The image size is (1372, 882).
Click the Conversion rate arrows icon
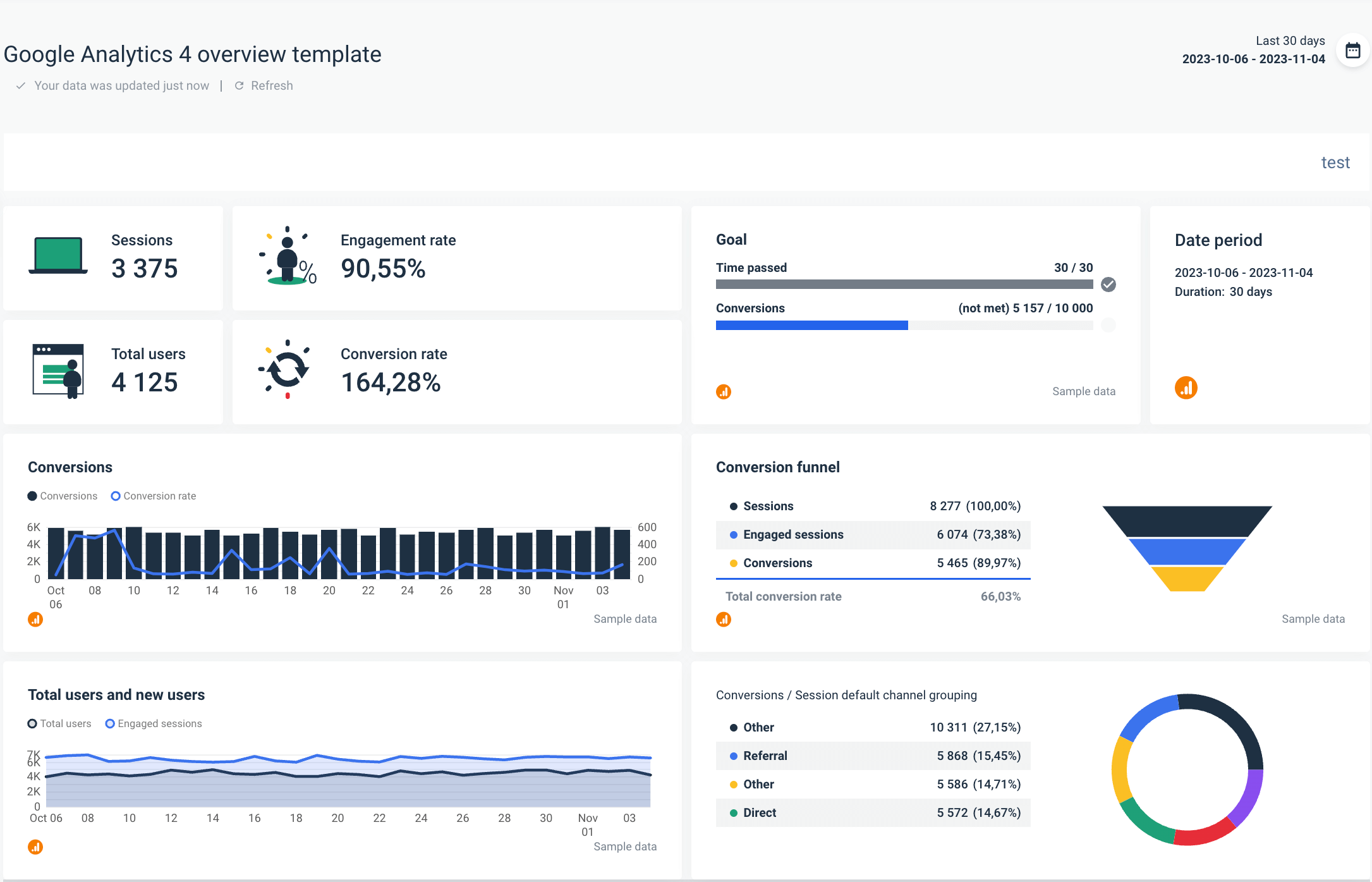[x=288, y=371]
